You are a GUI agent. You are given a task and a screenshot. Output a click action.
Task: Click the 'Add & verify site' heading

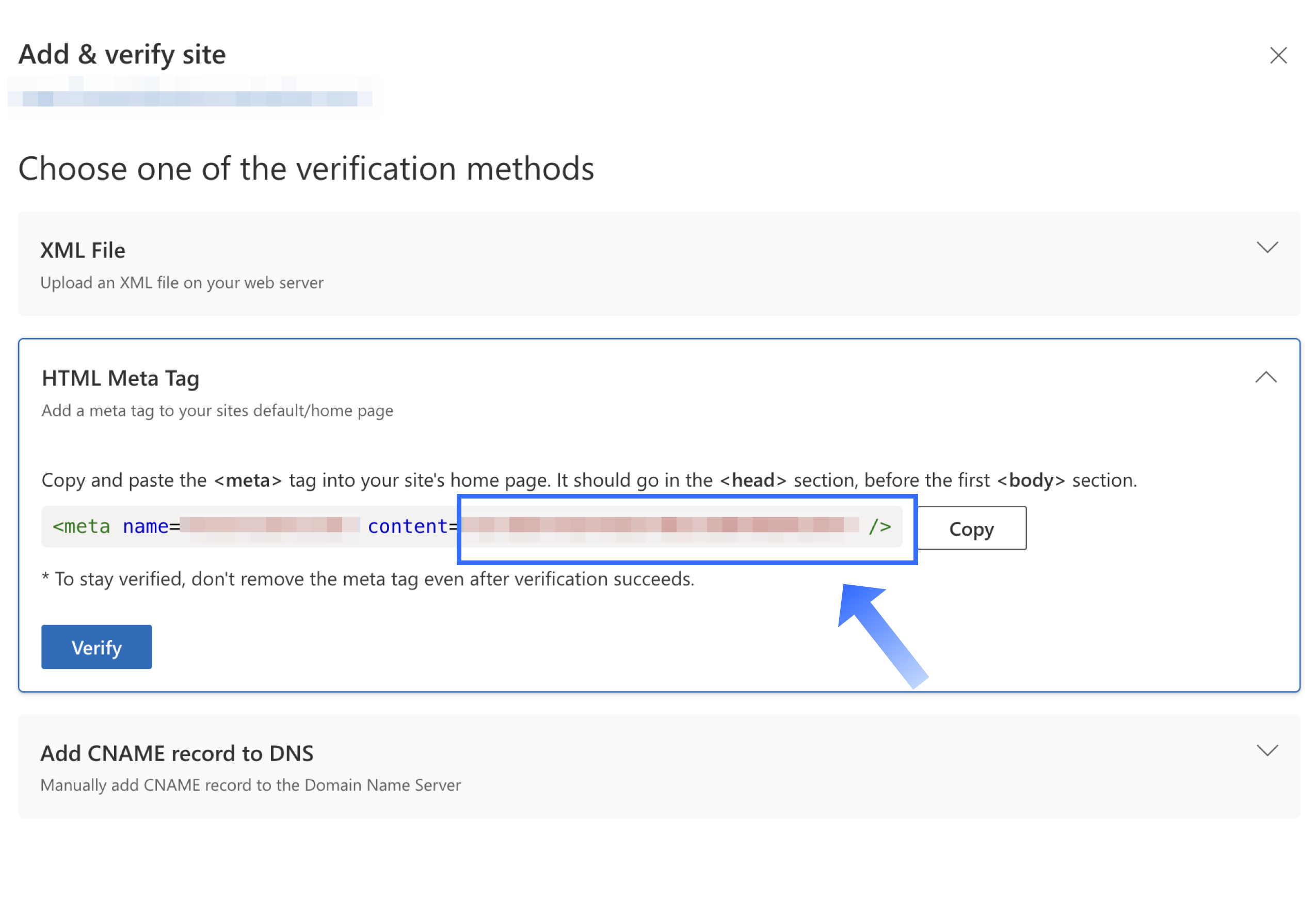click(122, 55)
